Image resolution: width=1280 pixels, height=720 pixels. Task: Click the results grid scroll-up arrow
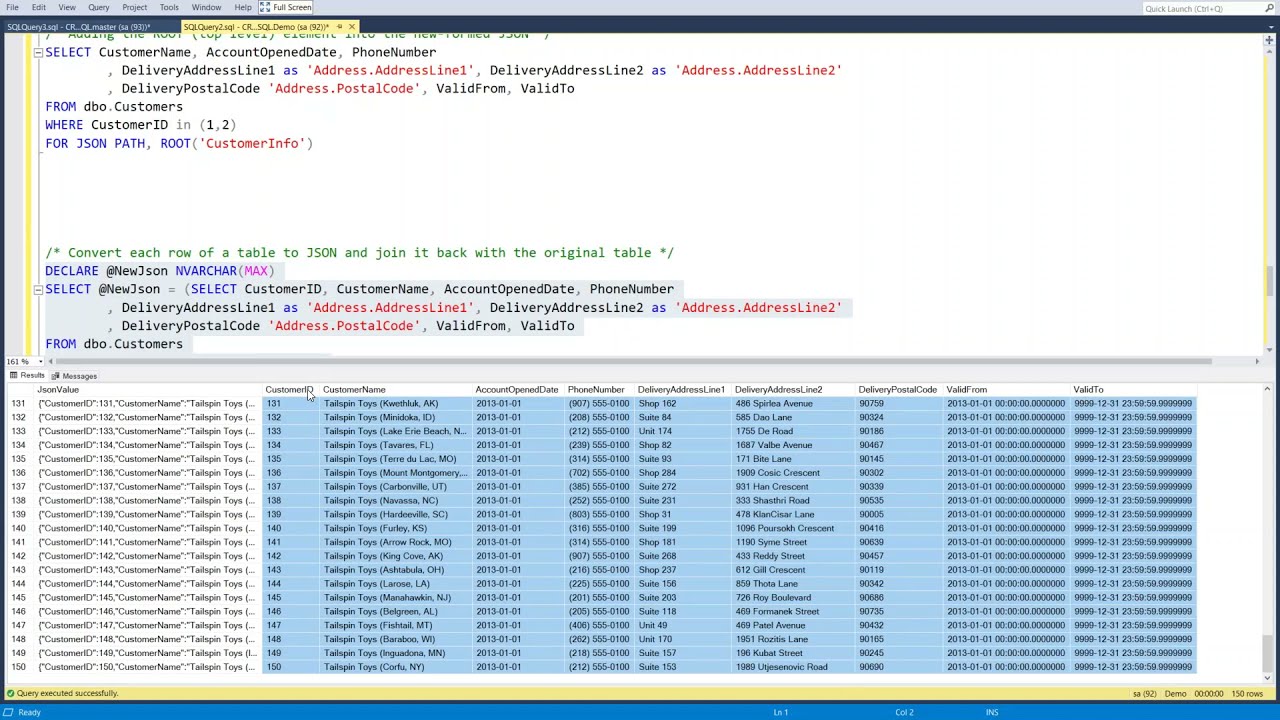click(x=1268, y=389)
